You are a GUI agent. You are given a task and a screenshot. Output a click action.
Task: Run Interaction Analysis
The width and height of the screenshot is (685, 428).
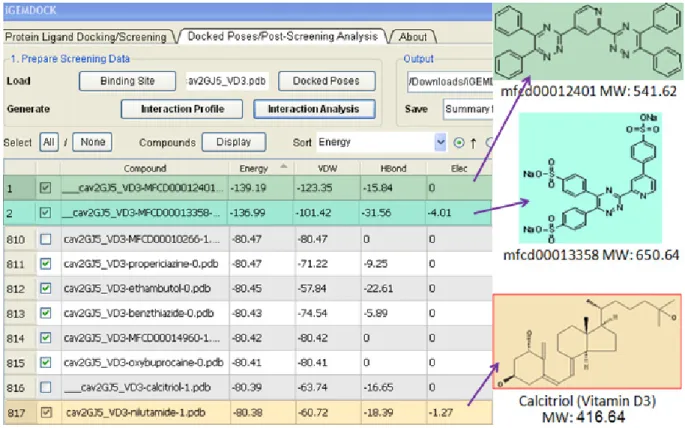[x=314, y=109]
